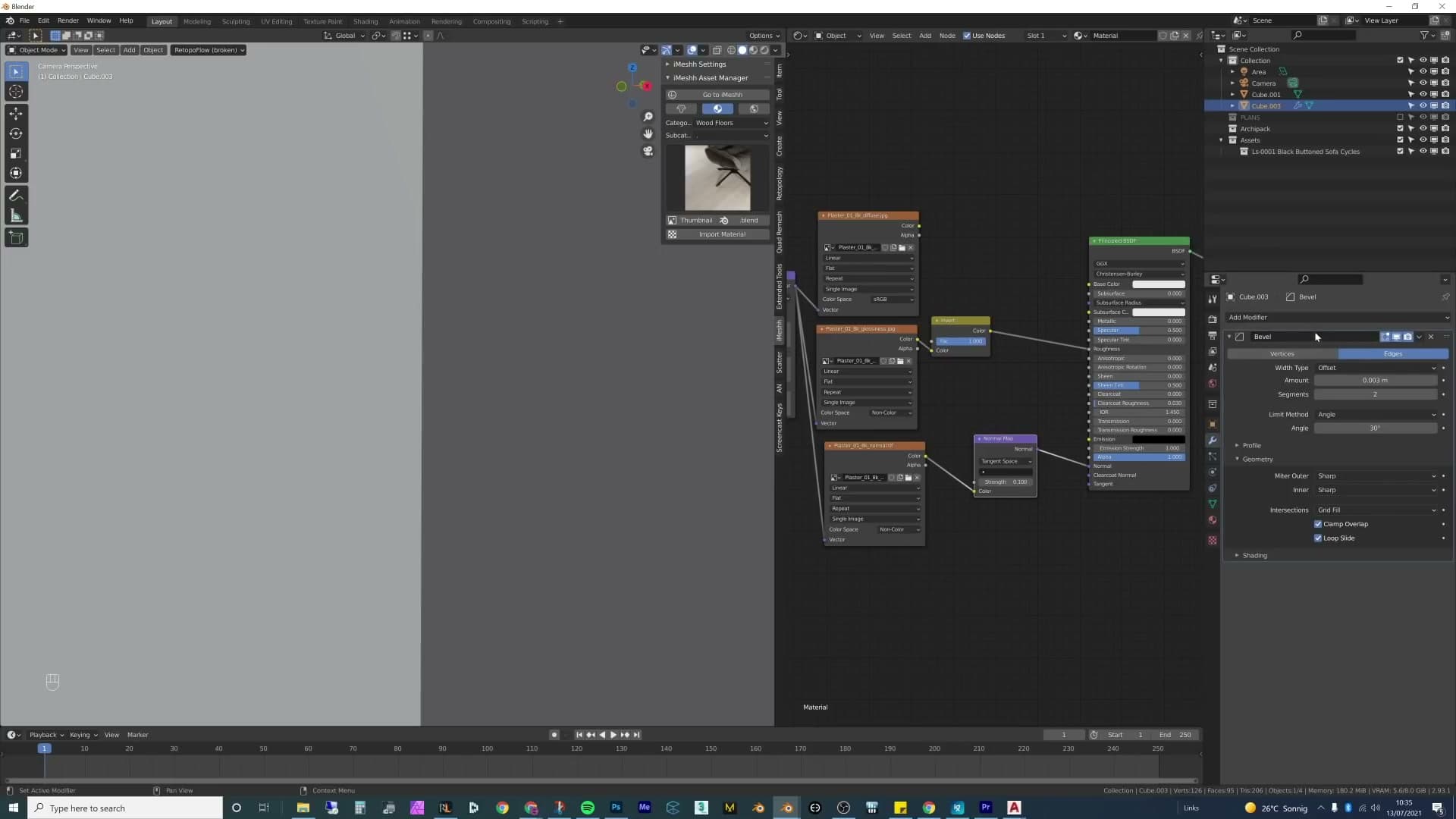Open the File menu
The image size is (1456, 819).
(x=24, y=21)
